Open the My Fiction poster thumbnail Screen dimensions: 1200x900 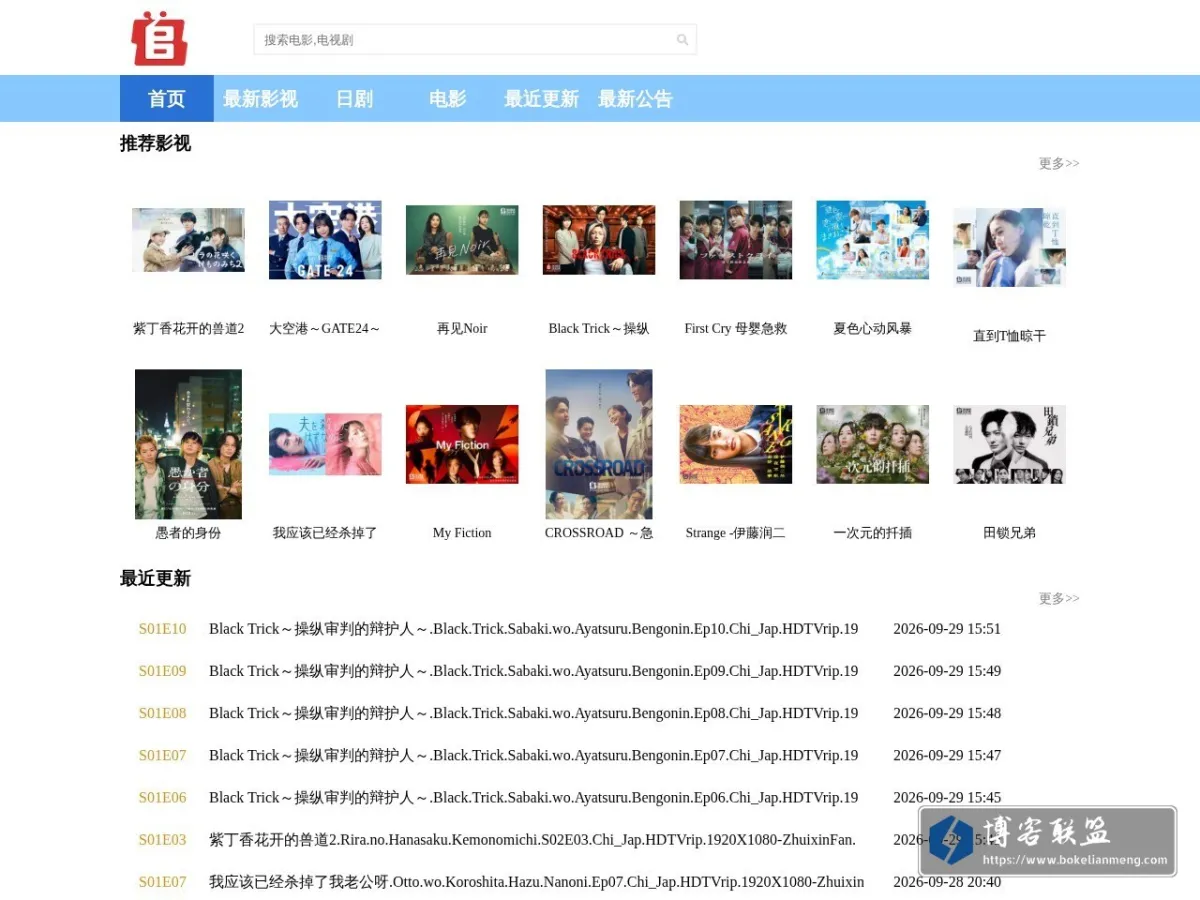point(462,444)
